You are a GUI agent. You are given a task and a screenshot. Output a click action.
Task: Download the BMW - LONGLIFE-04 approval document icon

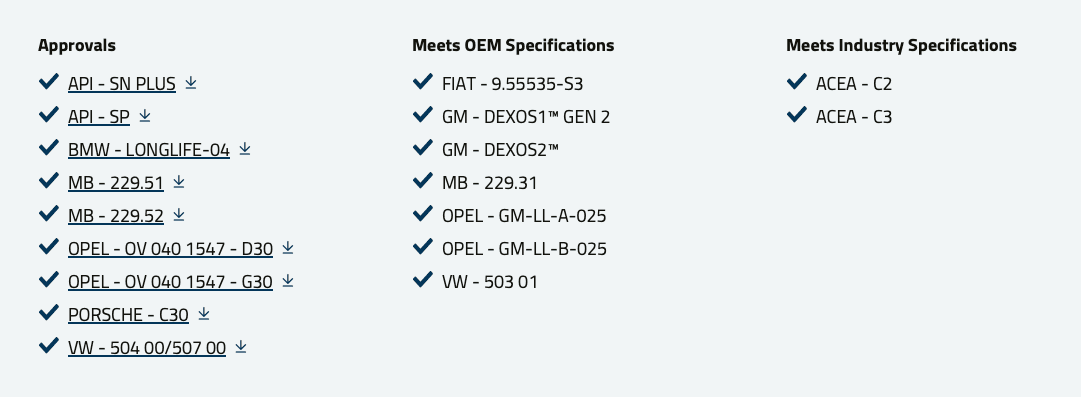coord(245,149)
